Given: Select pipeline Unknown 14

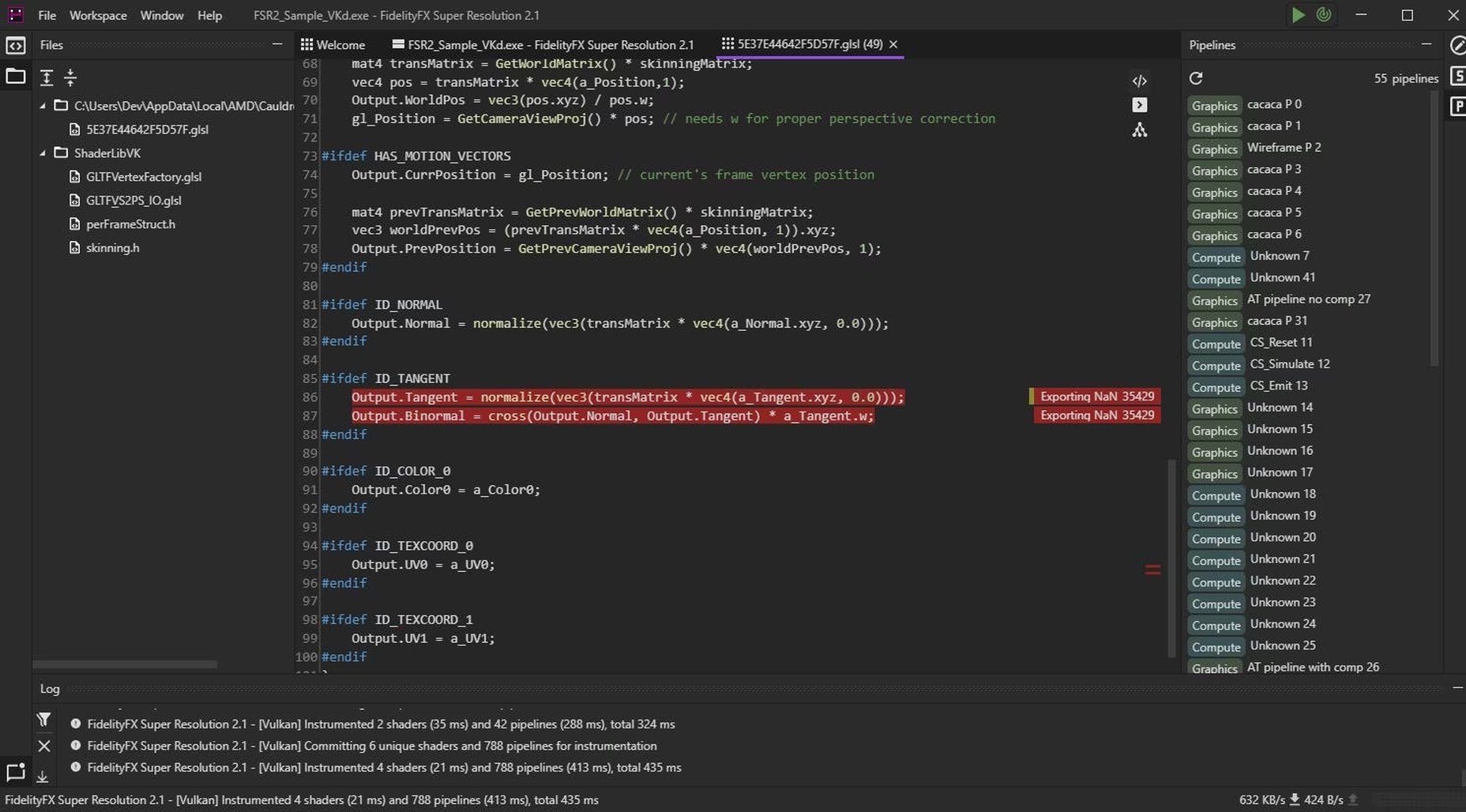Looking at the screenshot, I should click(1280, 408).
